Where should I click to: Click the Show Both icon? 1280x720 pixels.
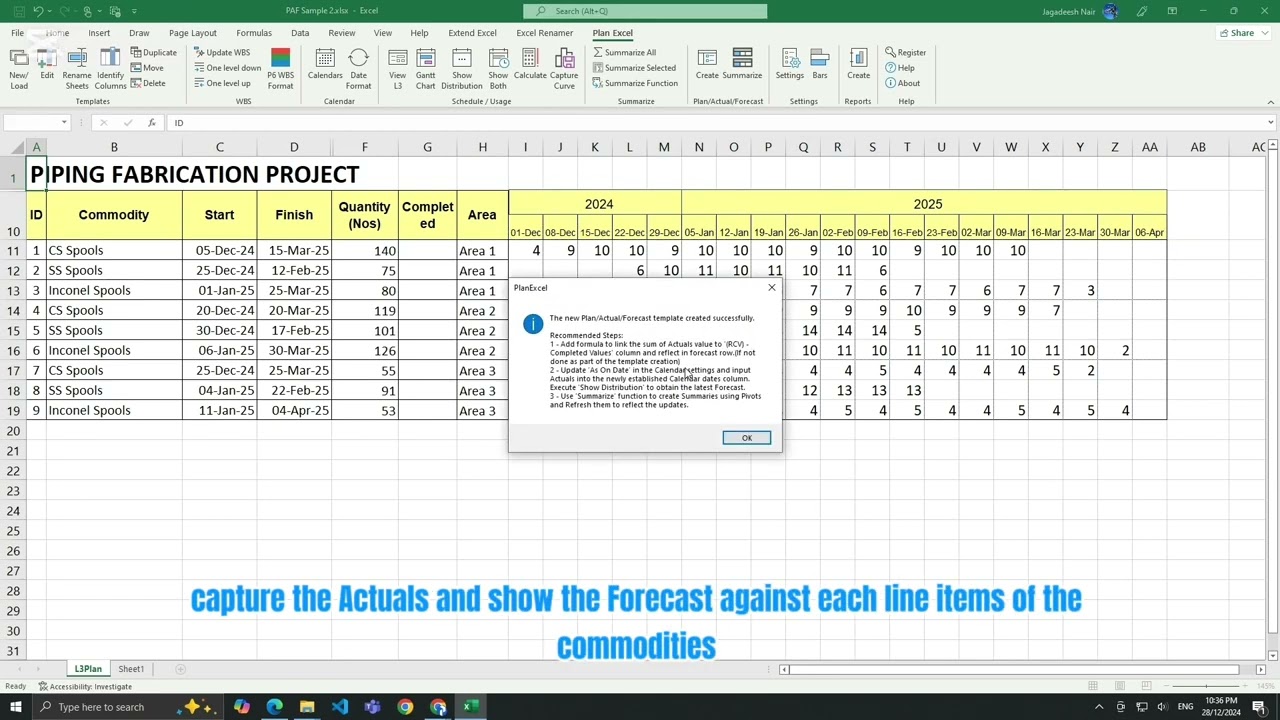click(x=498, y=69)
